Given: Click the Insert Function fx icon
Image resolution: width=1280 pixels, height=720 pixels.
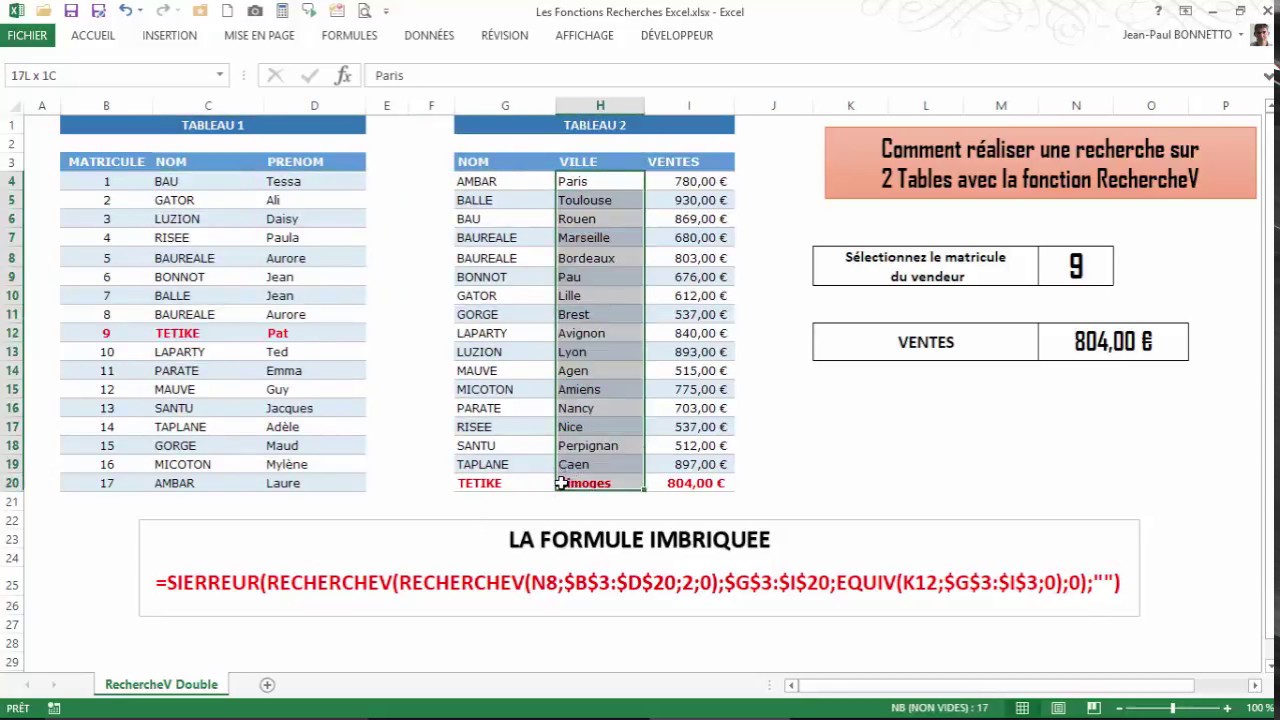Looking at the screenshot, I should pos(343,75).
